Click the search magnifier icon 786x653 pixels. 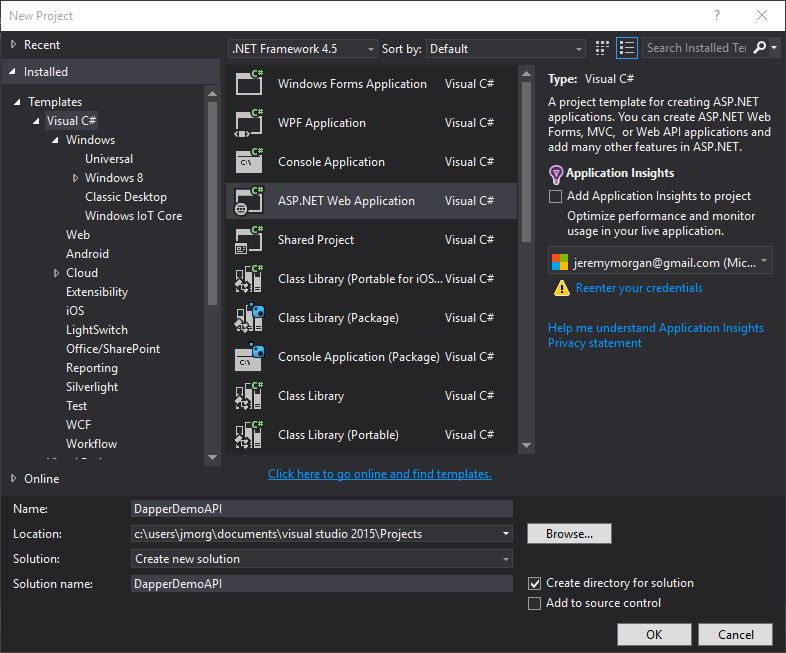(760, 48)
